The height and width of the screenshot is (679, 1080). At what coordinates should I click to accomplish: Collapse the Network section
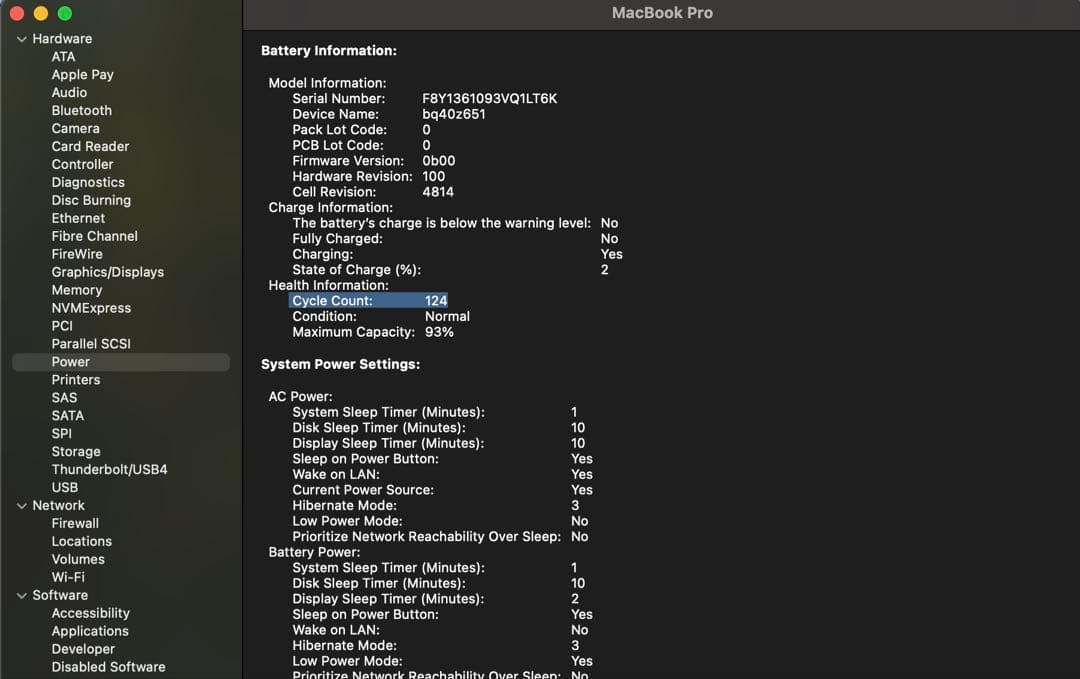click(x=21, y=505)
